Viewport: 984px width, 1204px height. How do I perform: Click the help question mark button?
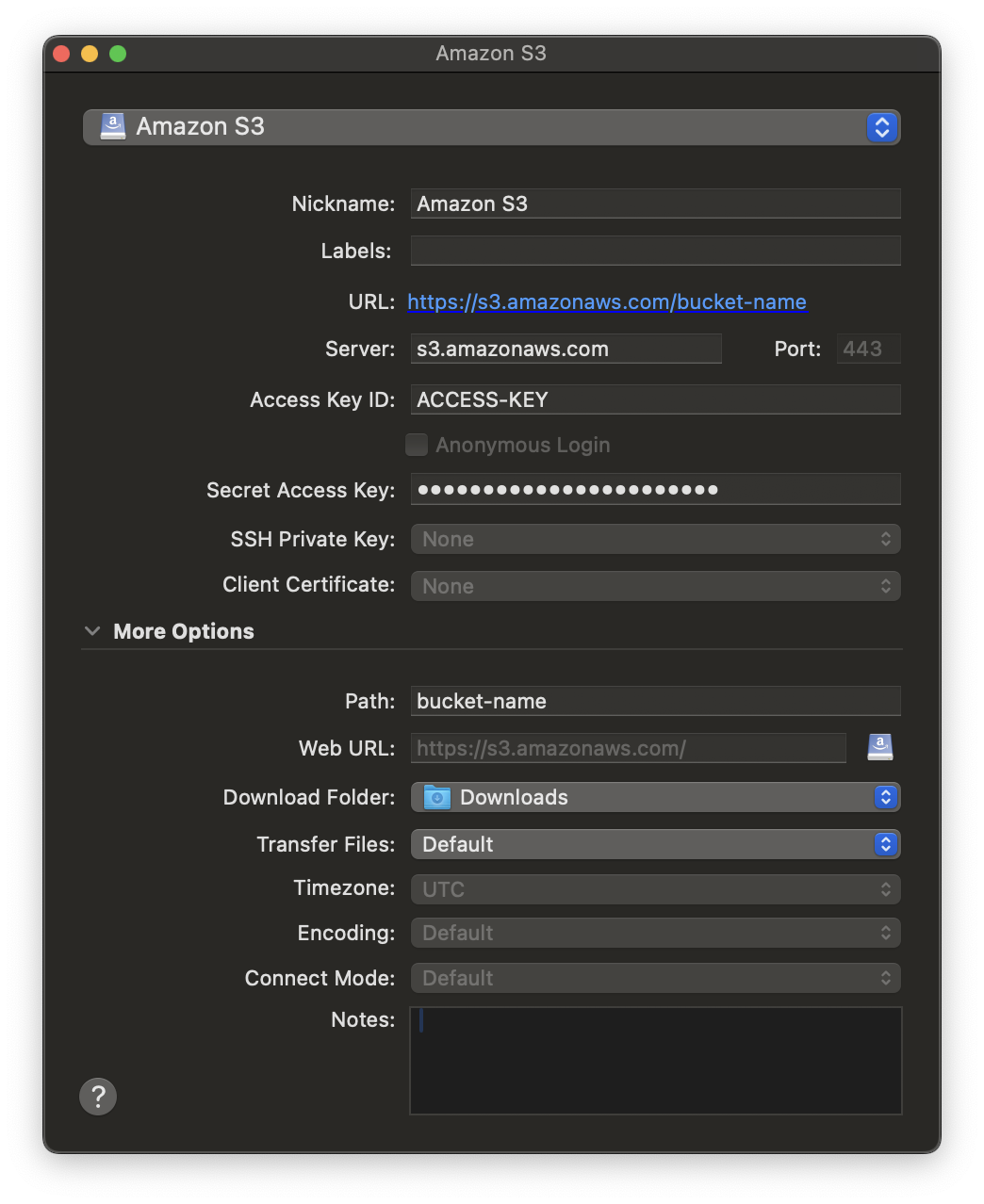point(98,1097)
